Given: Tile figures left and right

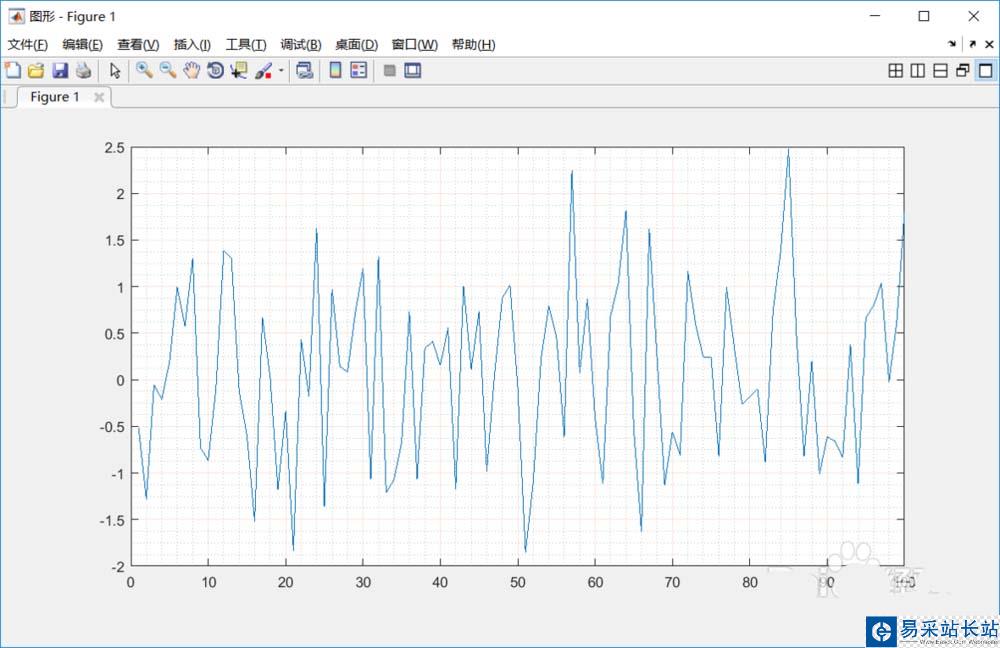Looking at the screenshot, I should pyautogui.click(x=918, y=70).
